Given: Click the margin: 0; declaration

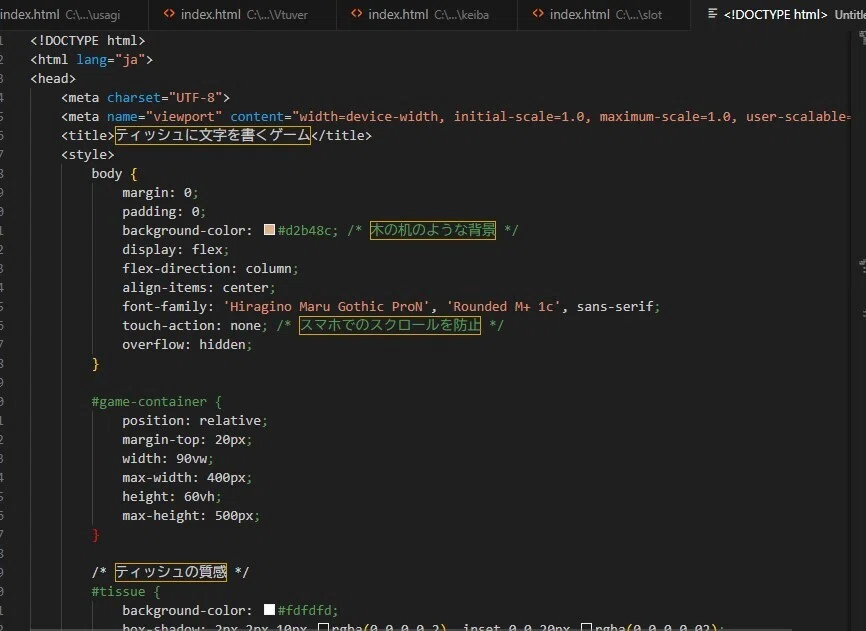Looking at the screenshot, I should tap(160, 193).
